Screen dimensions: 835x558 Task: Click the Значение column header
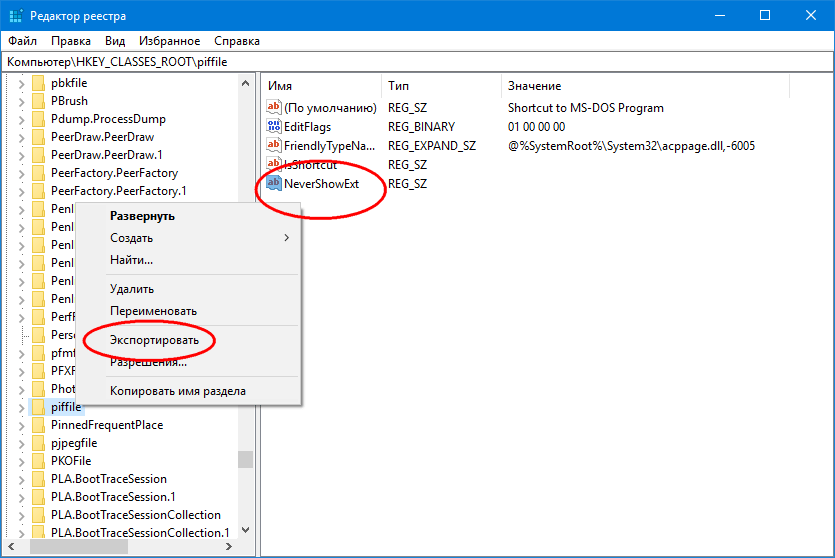click(x=535, y=86)
